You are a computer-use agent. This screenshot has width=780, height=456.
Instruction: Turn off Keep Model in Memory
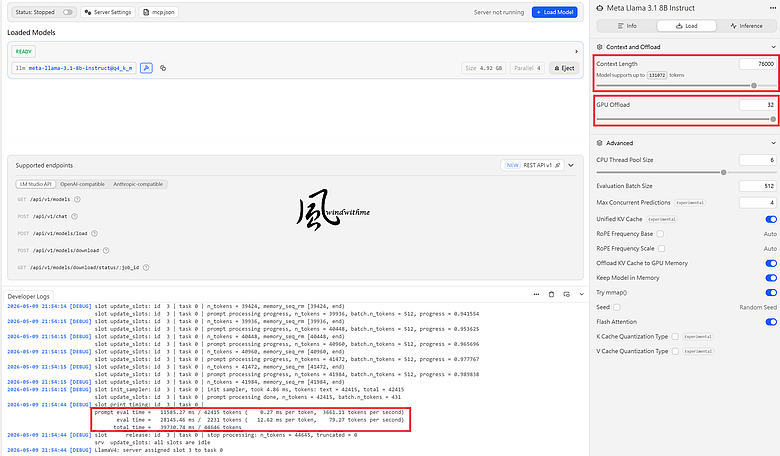click(x=771, y=278)
